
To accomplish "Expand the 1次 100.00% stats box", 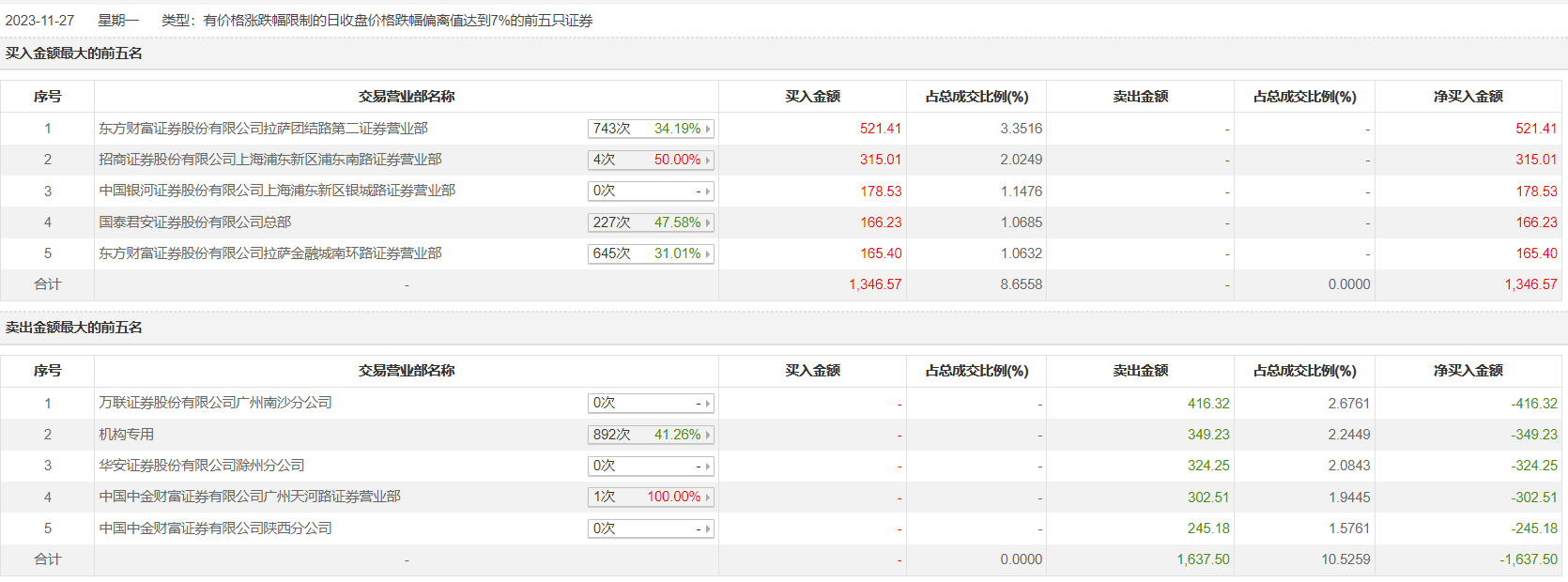I will (x=651, y=497).
